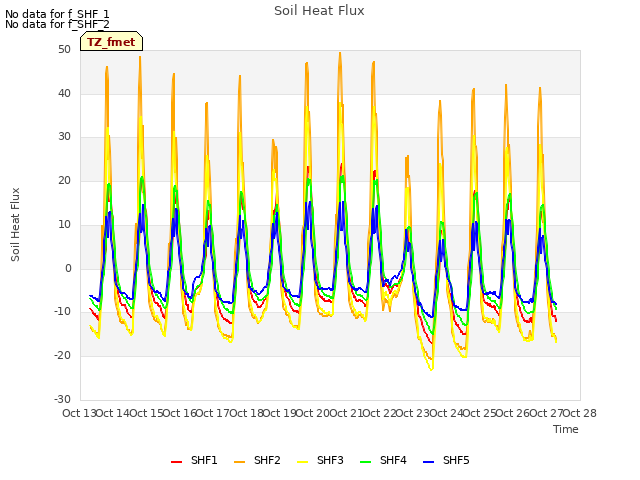Click the 40 y-axis tick label
The width and height of the screenshot is (640, 480).
[64, 93]
